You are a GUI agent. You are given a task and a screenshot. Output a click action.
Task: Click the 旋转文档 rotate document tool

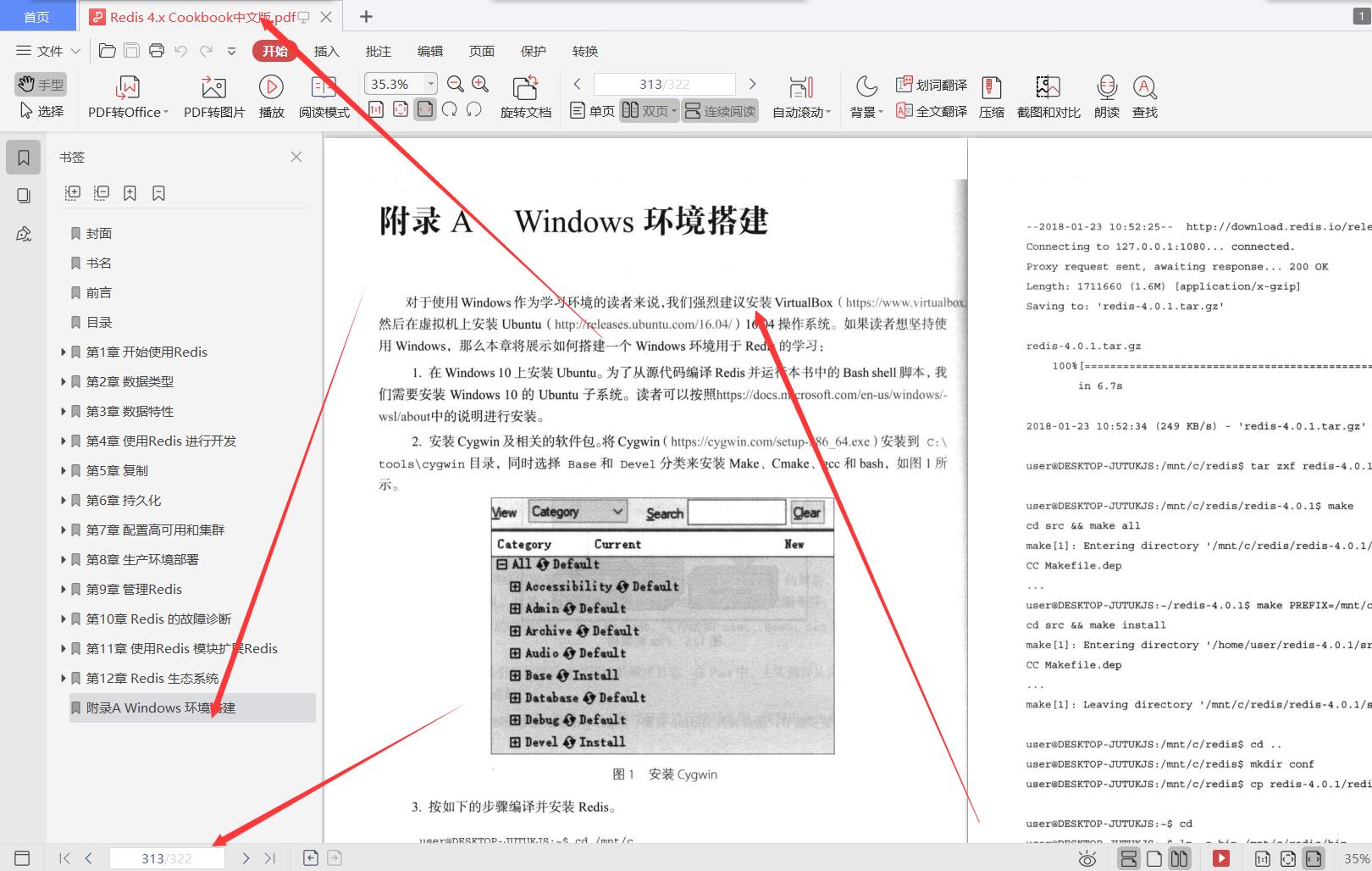pyautogui.click(x=525, y=97)
